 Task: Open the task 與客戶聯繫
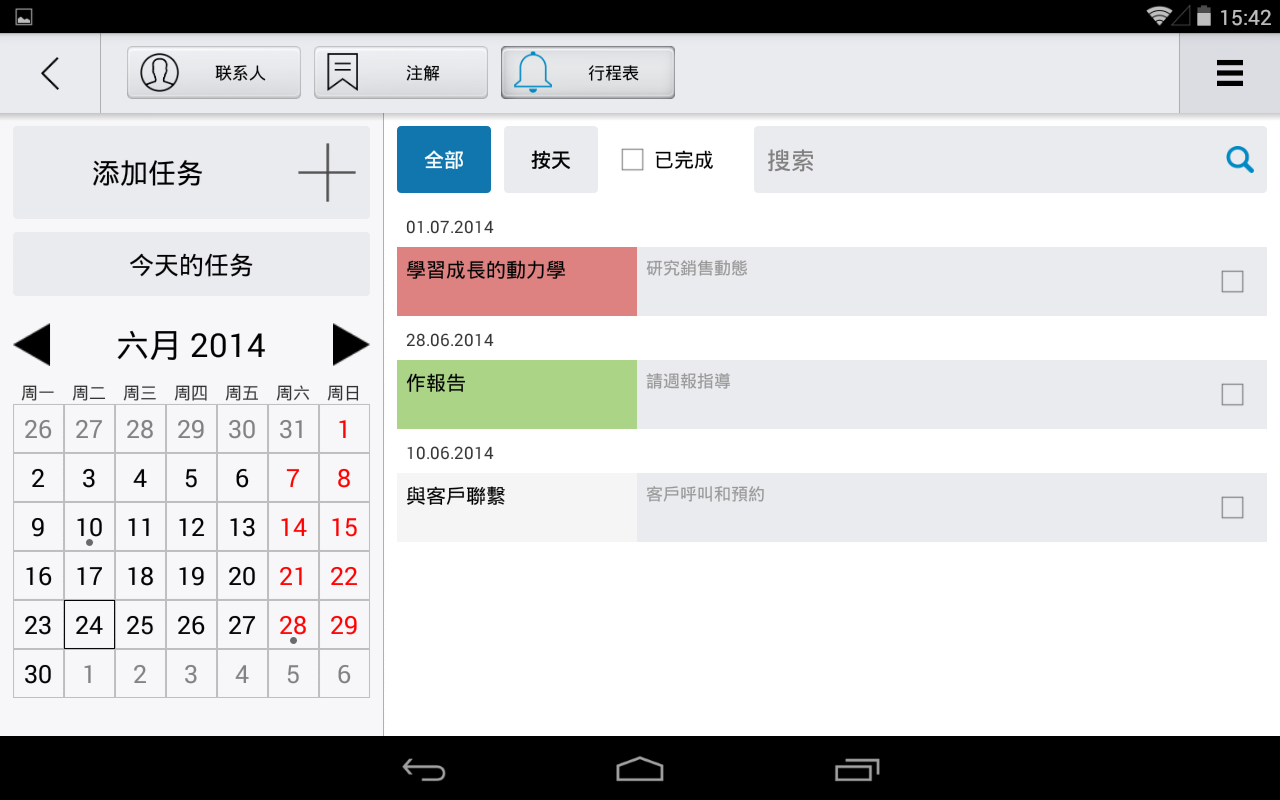pos(517,507)
